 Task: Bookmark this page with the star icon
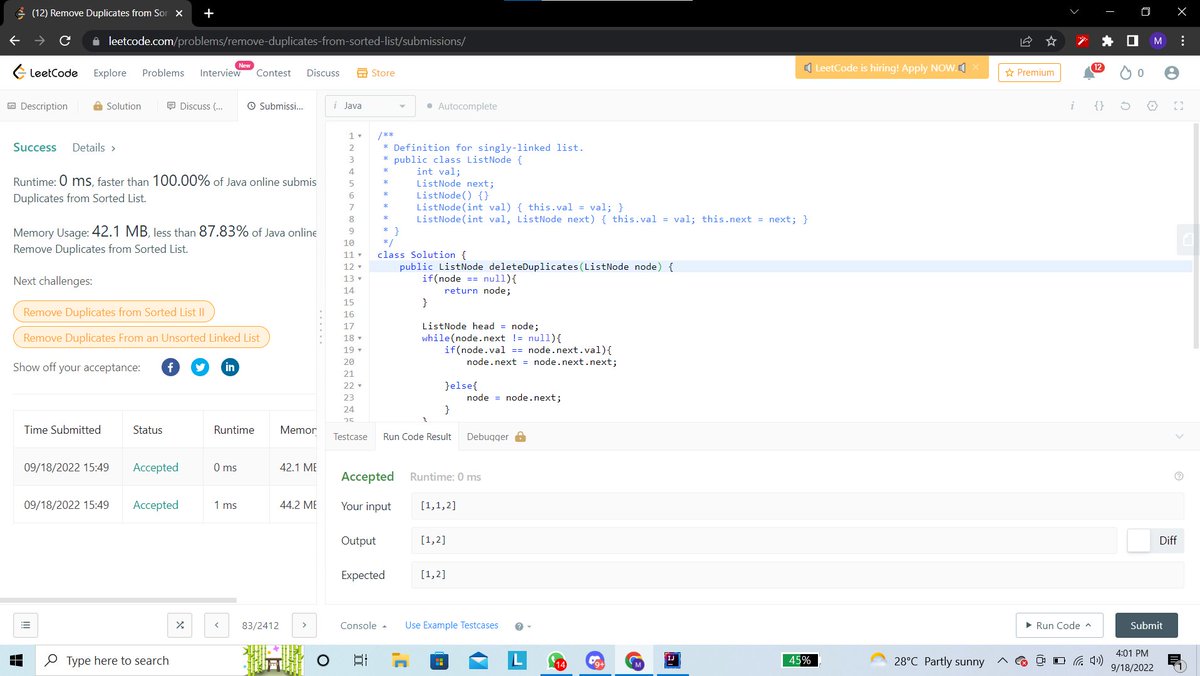pyautogui.click(x=1051, y=41)
